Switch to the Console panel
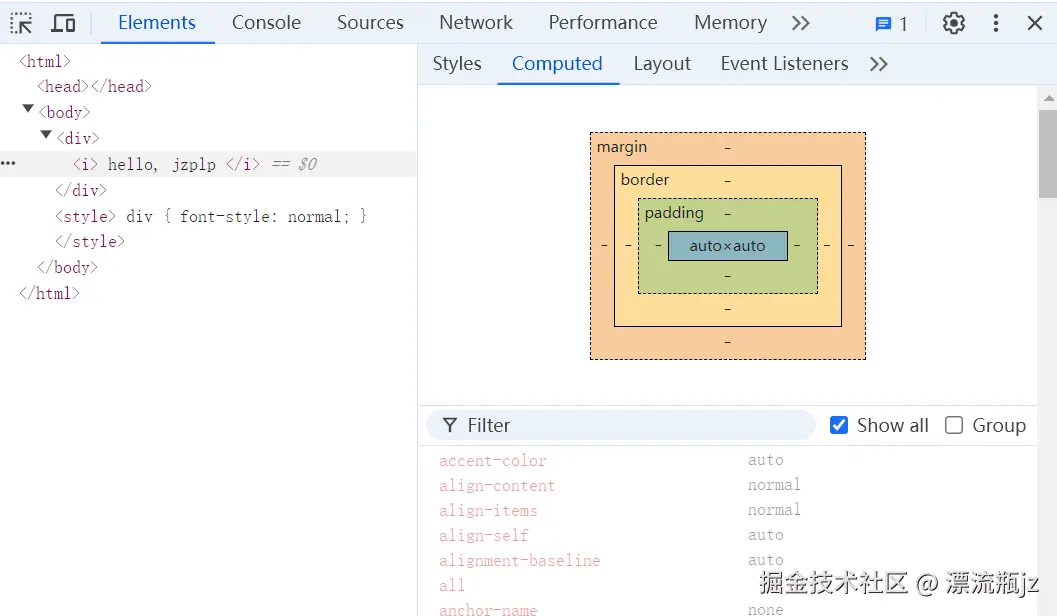Screen dimensions: 1057x616 point(266,22)
